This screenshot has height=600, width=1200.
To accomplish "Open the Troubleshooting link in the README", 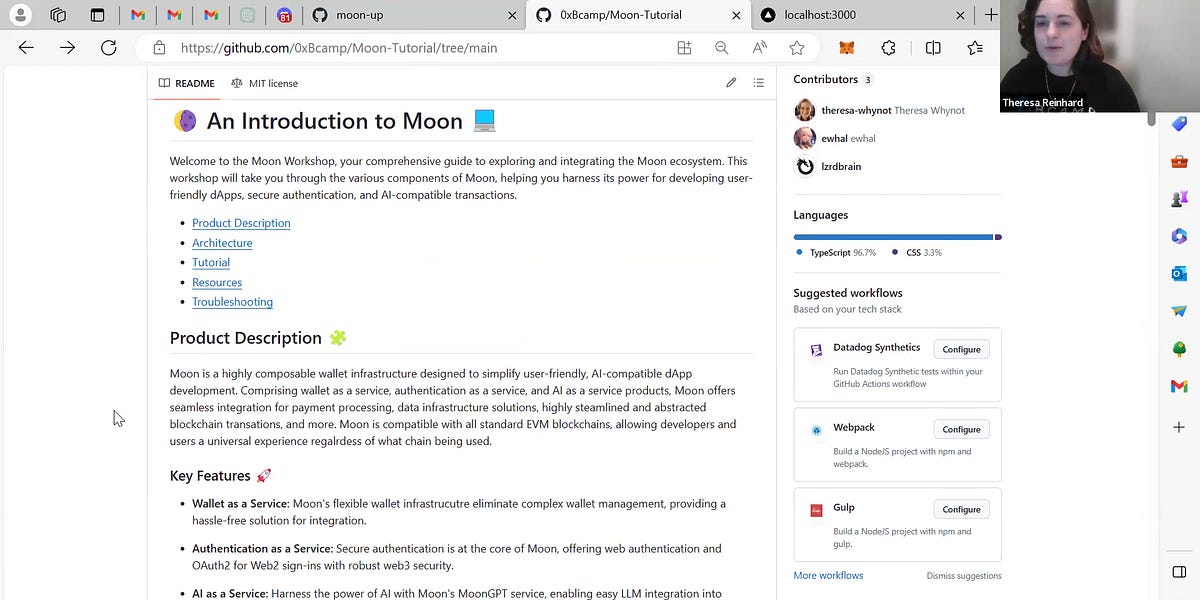I will (232, 302).
